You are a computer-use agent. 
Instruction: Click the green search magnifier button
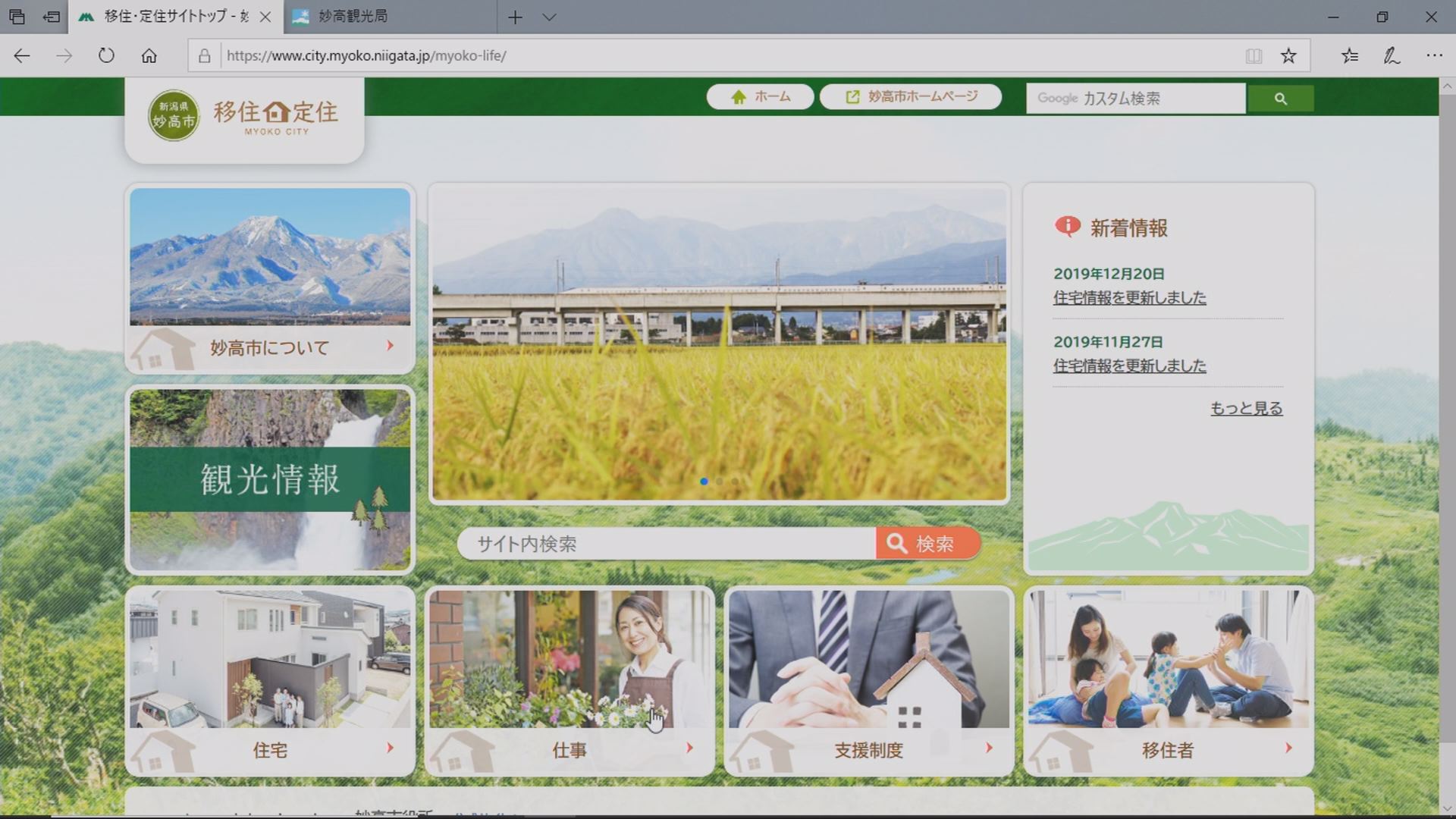click(x=1280, y=99)
